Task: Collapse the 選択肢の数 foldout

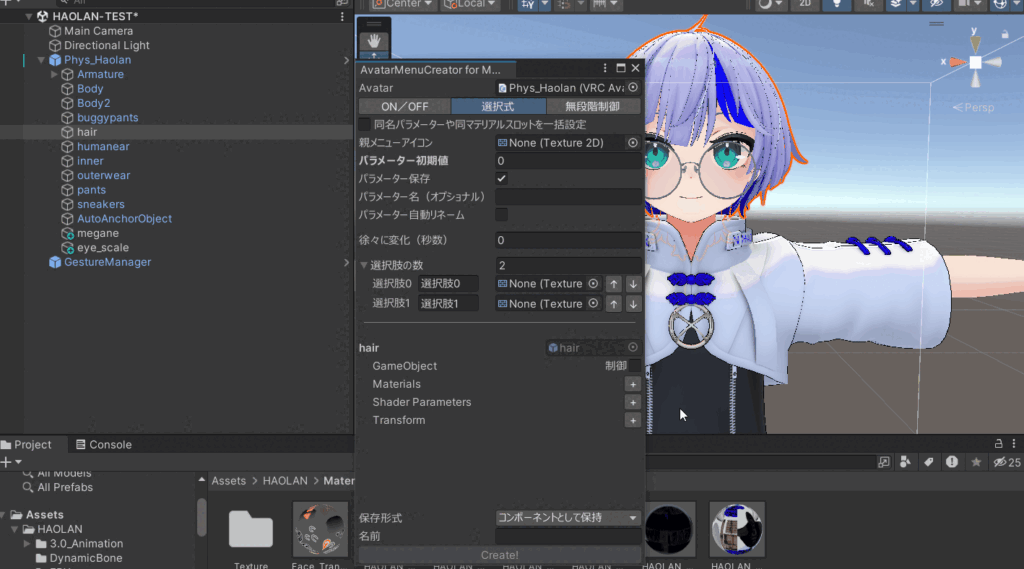Action: (x=364, y=265)
